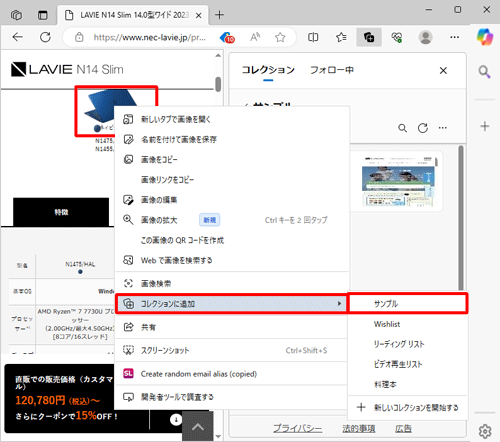
Task: Switch to the コレクション tab
Action: click(x=268, y=70)
